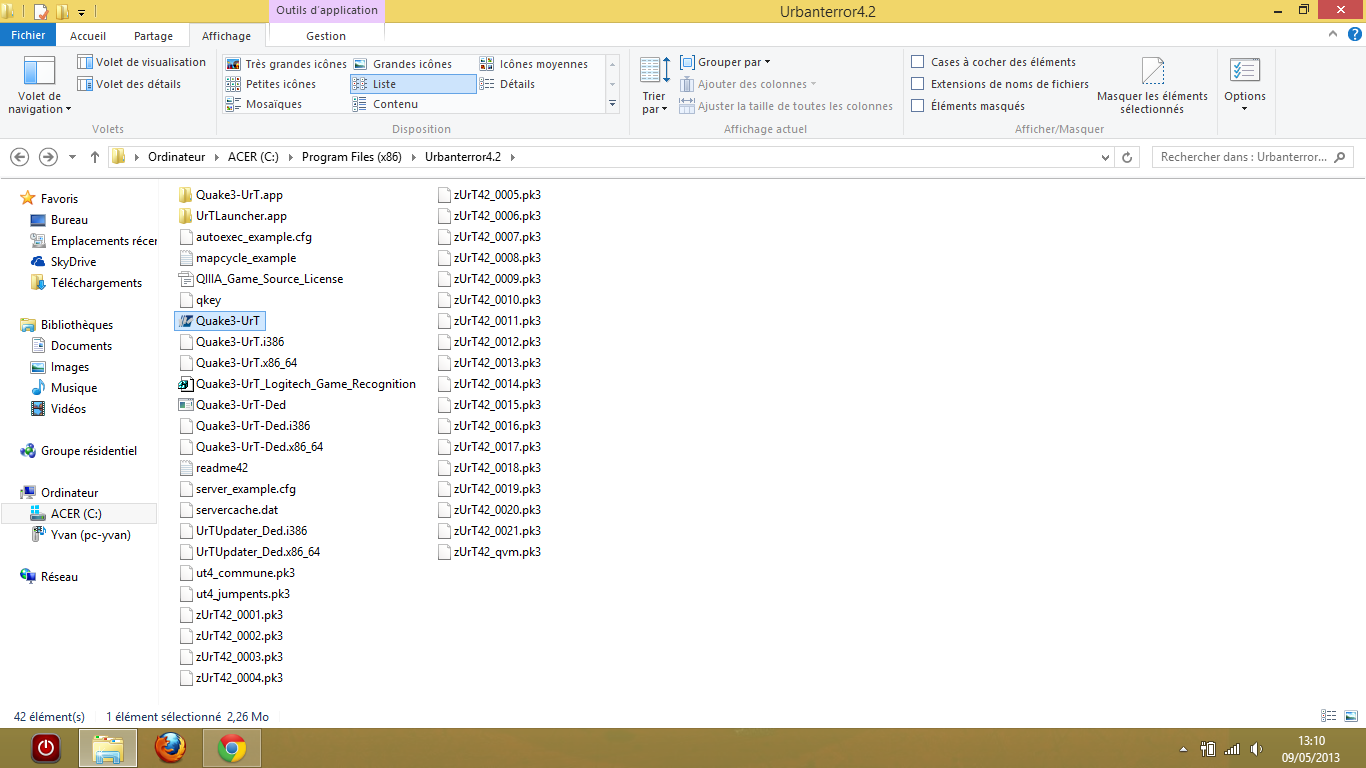Open the address bar dropdown arrow

point(1105,157)
